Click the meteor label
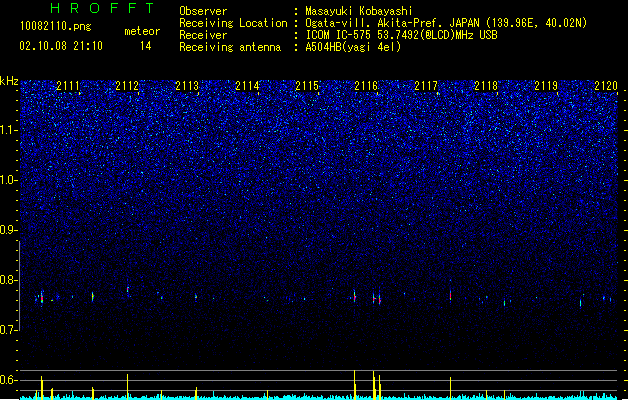 (x=142, y=31)
